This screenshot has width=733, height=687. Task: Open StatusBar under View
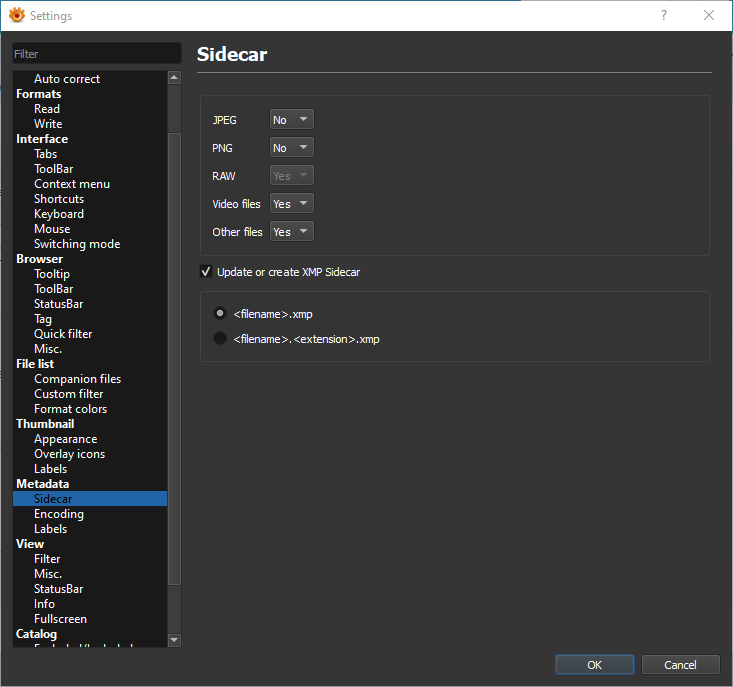tap(58, 589)
